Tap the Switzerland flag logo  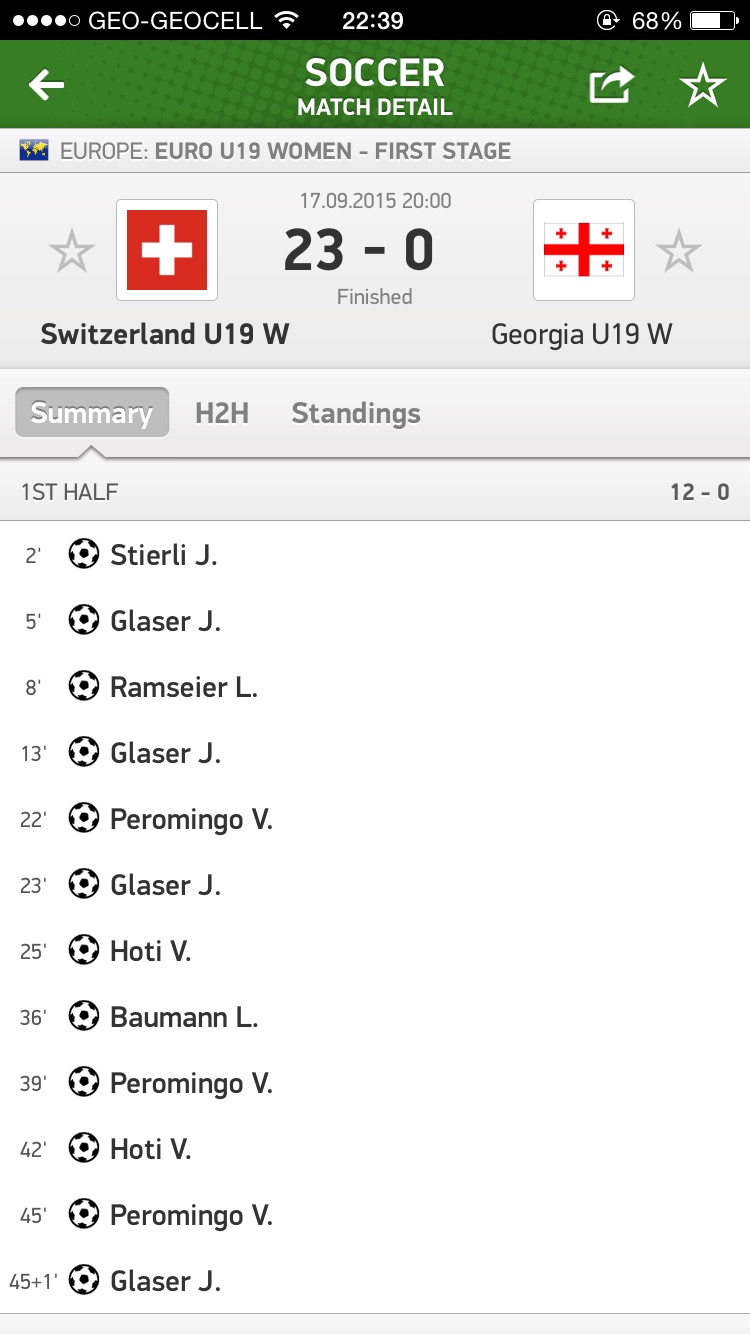coord(167,250)
